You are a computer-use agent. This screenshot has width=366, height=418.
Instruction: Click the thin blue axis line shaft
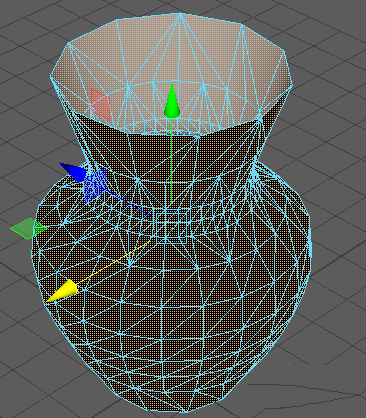[128, 203]
